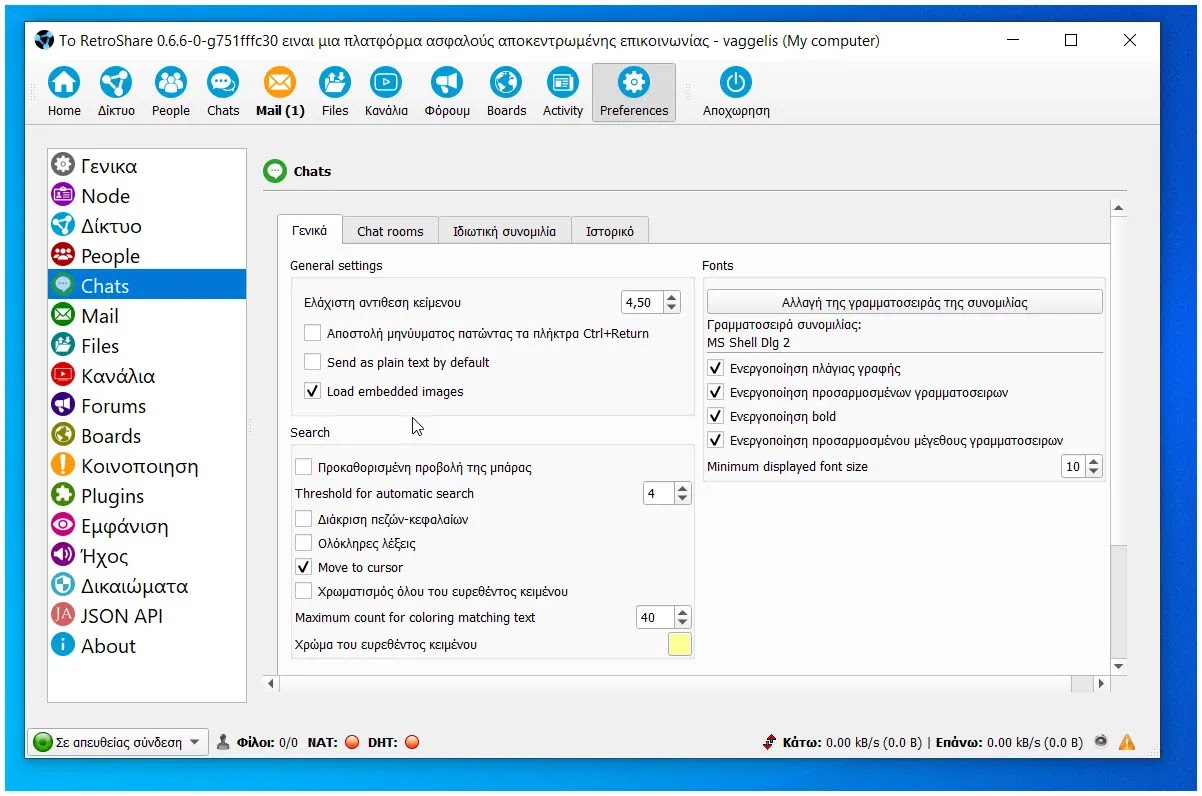Image resolution: width=1202 pixels, height=796 pixels.
Task: Select Δικαιώματα in the settings sidebar
Action: [x=147, y=586]
